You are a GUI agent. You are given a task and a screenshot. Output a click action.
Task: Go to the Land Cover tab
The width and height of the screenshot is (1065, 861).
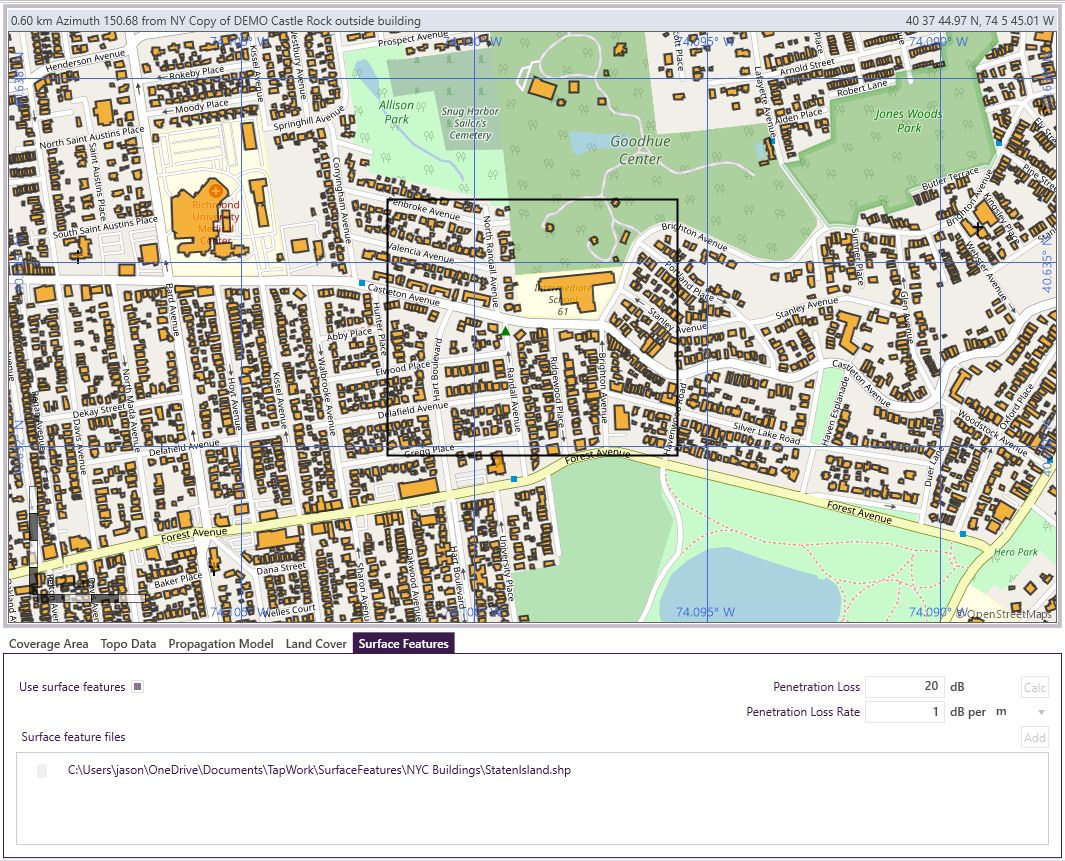(x=316, y=644)
